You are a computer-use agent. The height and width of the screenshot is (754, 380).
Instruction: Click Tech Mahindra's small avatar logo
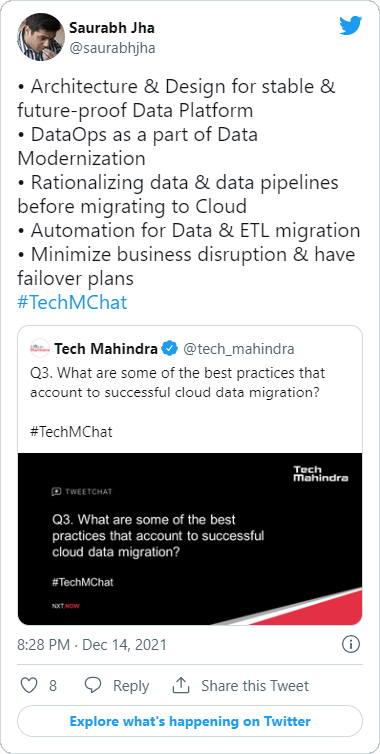(39, 348)
